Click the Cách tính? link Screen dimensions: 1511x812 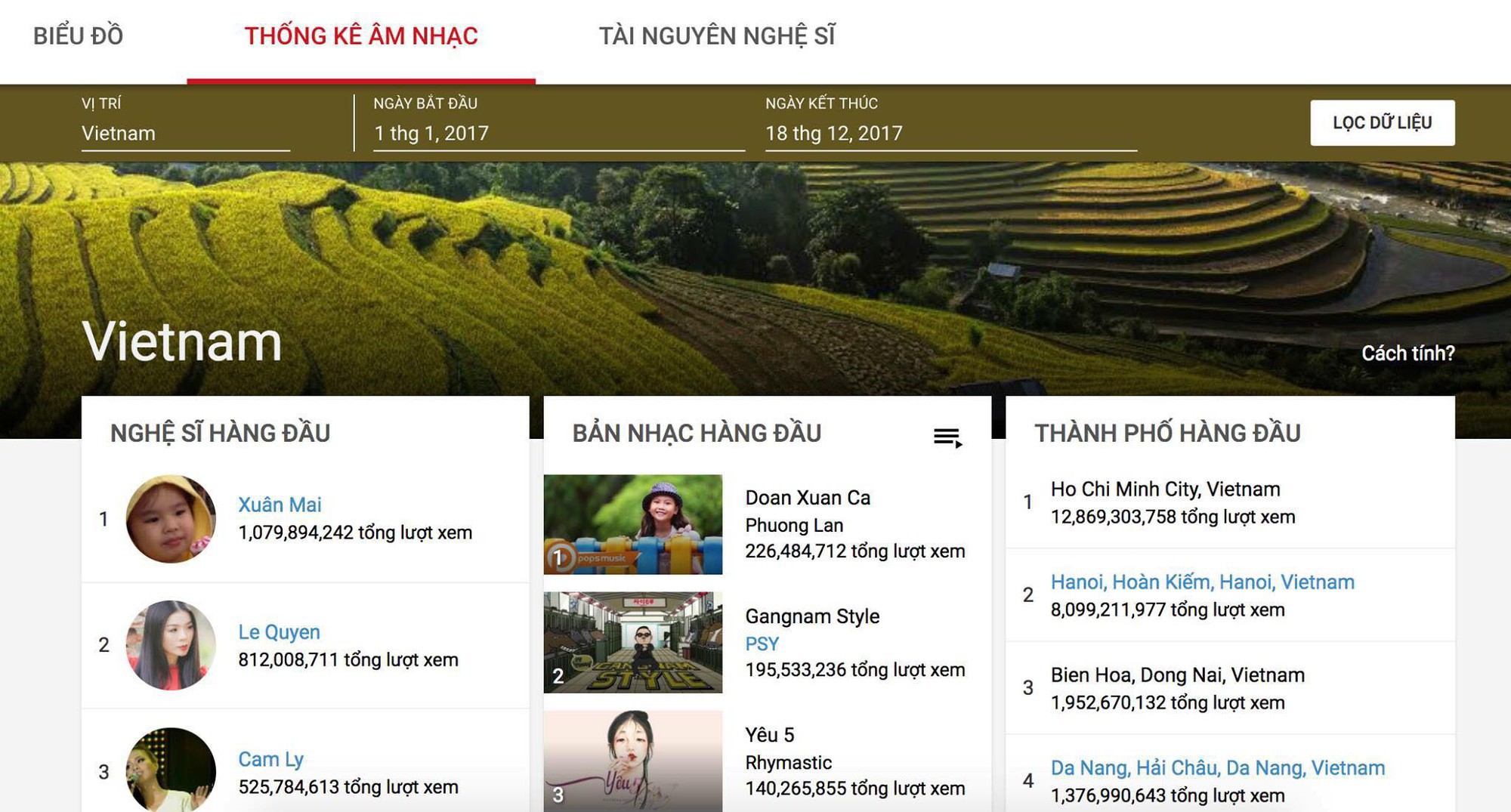click(x=1407, y=353)
